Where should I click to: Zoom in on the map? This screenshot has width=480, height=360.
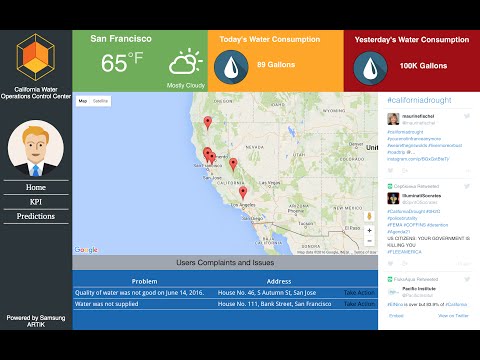click(x=369, y=230)
